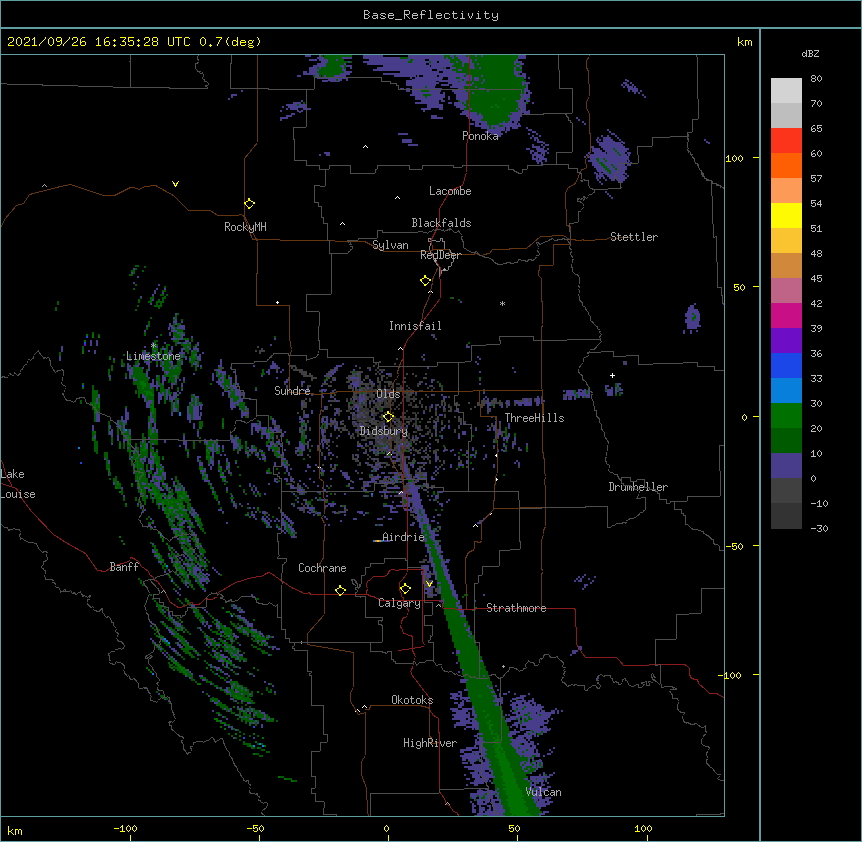Click the Base_Reflectivity title text
The width and height of the screenshot is (862, 842).
[431, 15]
